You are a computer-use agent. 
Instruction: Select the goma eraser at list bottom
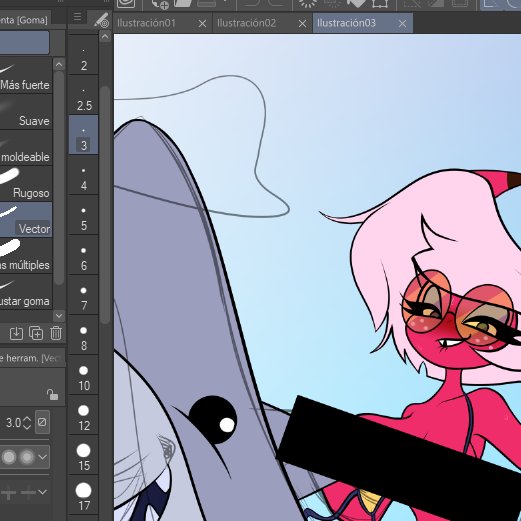point(26,292)
